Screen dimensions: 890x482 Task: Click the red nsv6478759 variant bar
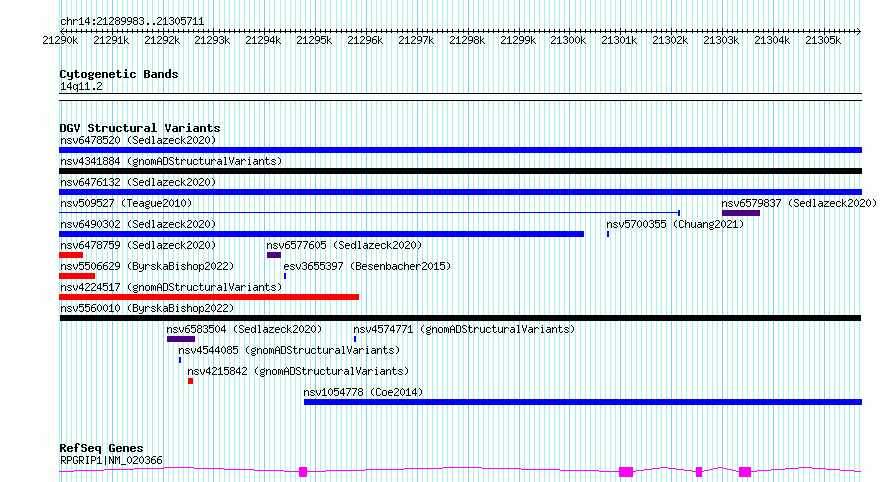(71, 255)
